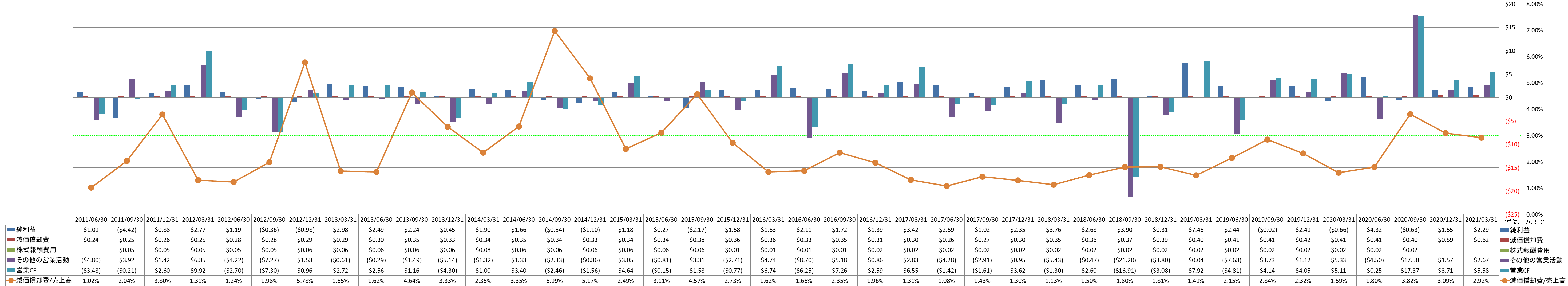This screenshot has height=286, width=1568.
Task: Select the 2019/03/31 column header
Action: (x=1196, y=220)
